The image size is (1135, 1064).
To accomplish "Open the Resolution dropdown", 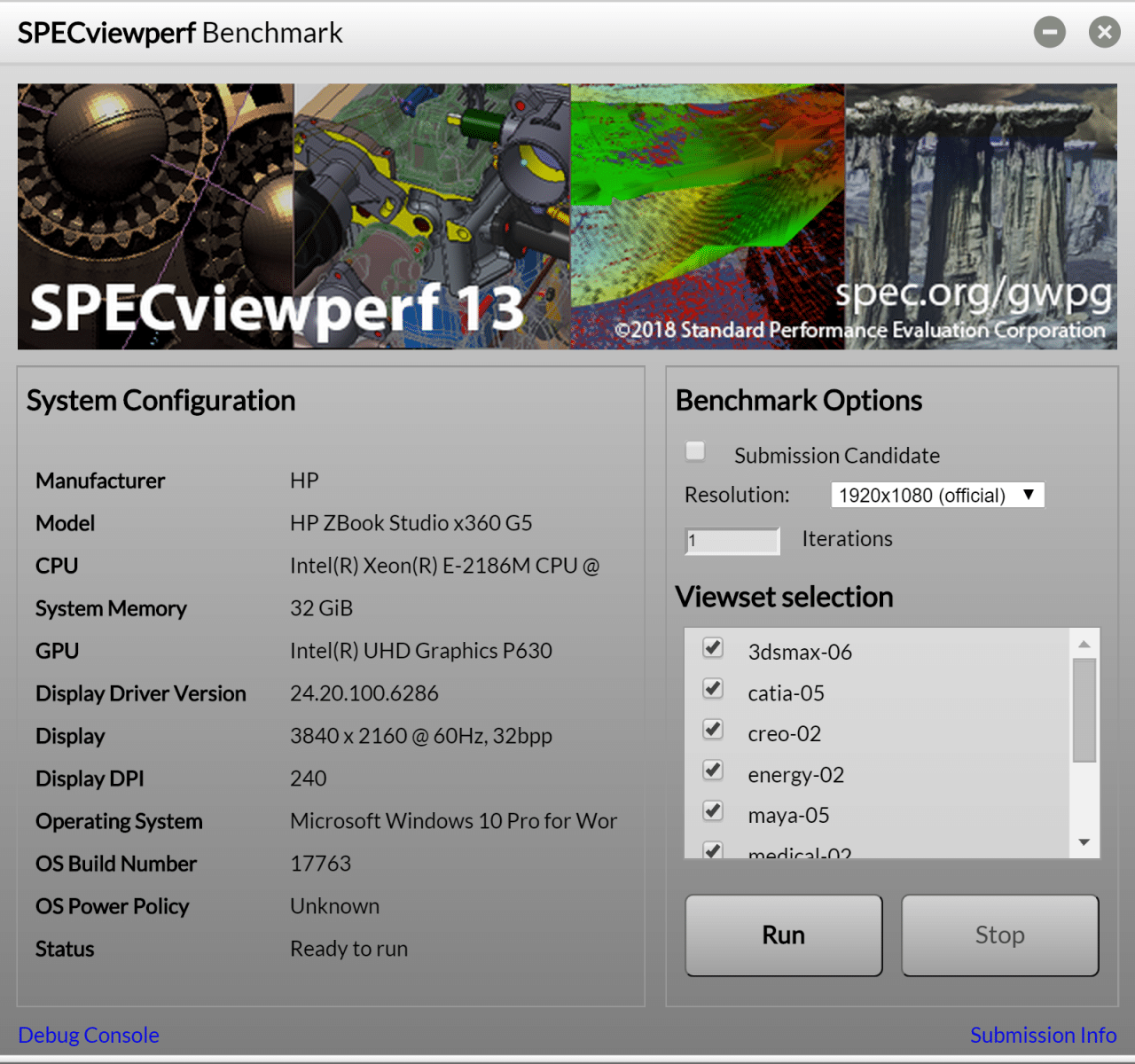I will point(937,495).
